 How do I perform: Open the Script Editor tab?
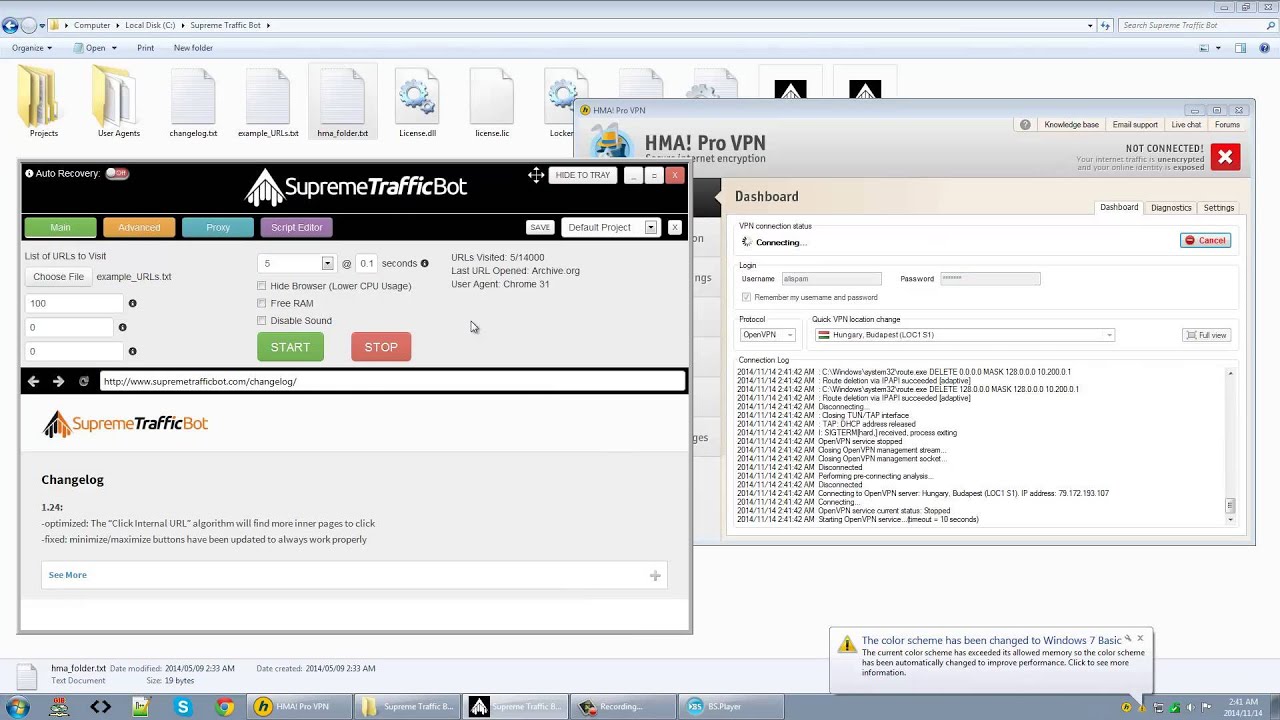pos(297,227)
